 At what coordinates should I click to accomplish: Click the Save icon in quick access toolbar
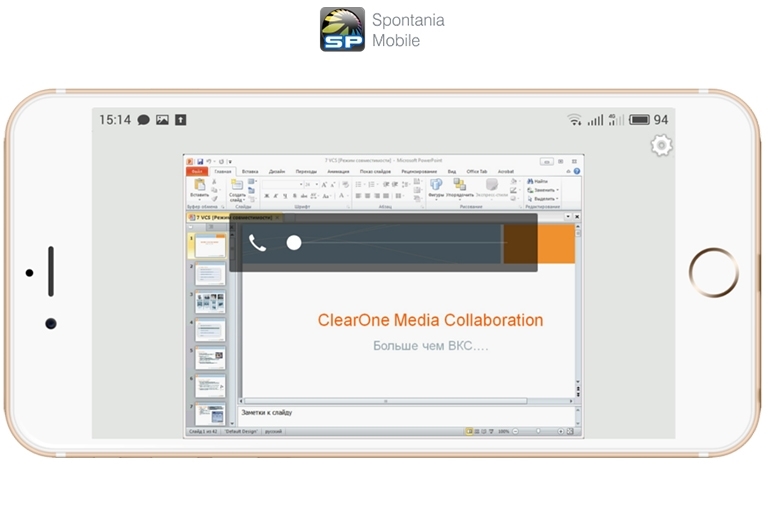point(200,160)
